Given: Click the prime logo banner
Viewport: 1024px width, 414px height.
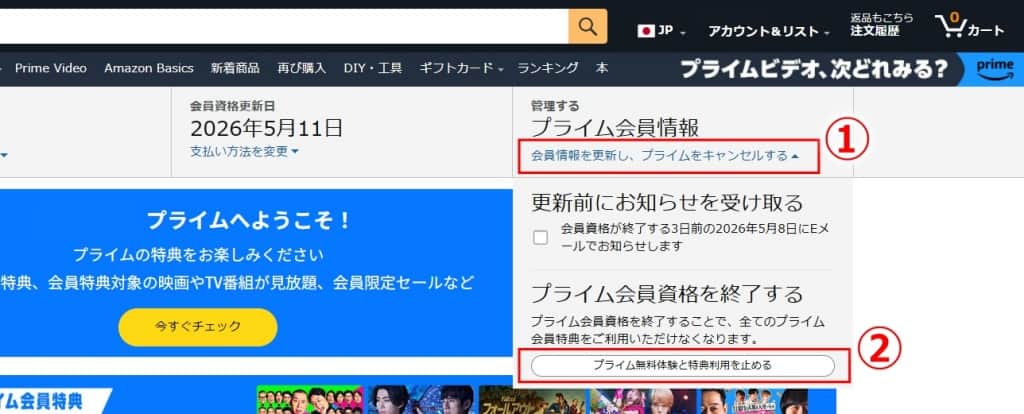Looking at the screenshot, I should tap(995, 69).
